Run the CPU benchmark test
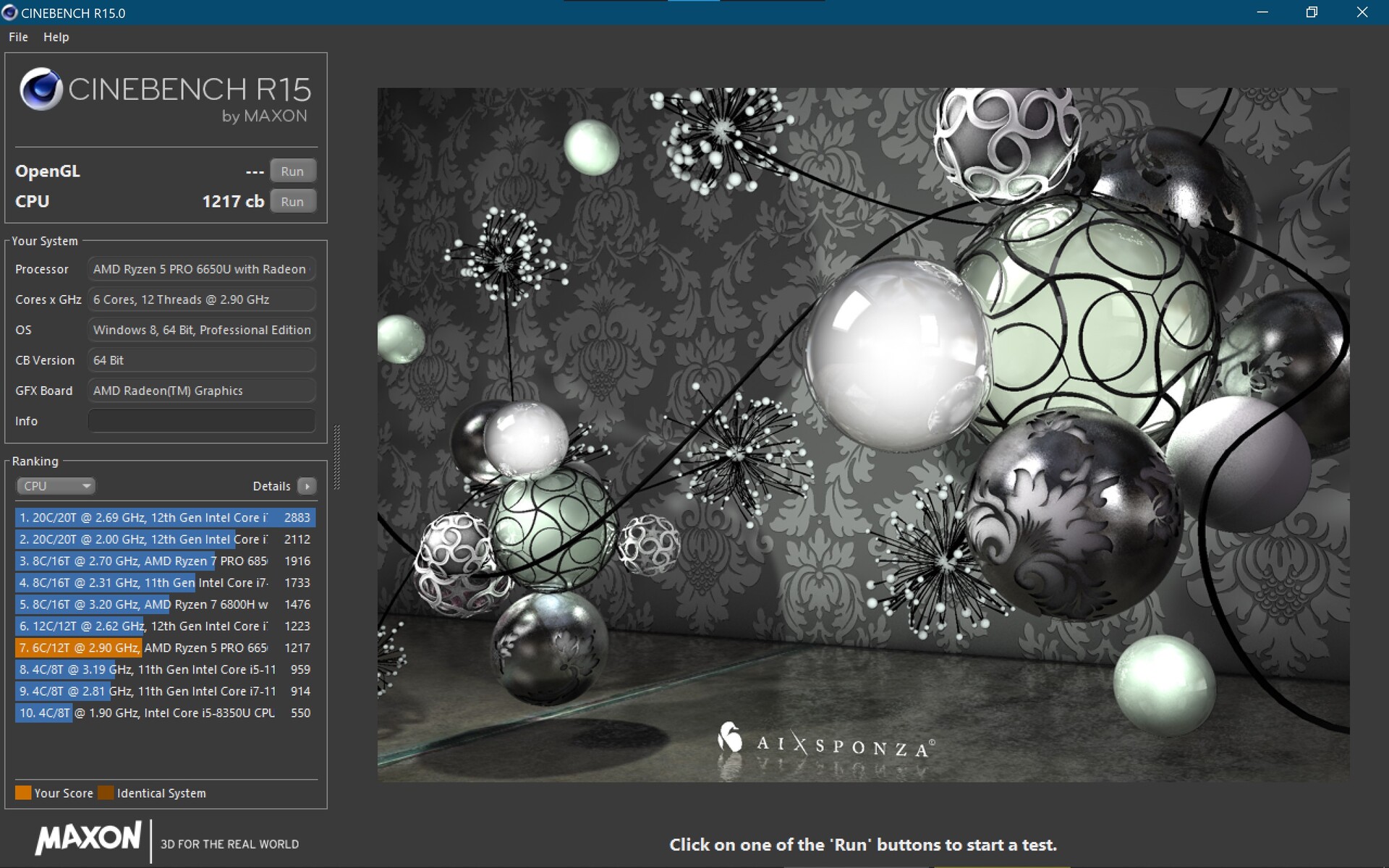Viewport: 1389px width, 868px height. [x=292, y=202]
